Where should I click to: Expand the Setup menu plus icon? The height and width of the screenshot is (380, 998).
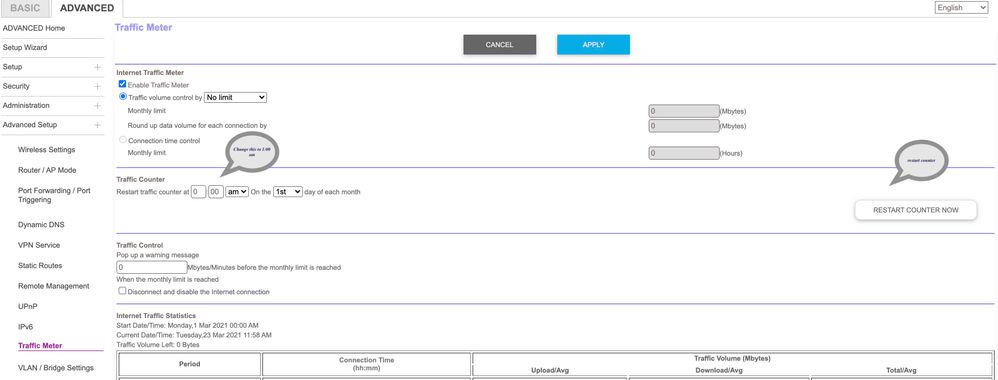coord(97,67)
